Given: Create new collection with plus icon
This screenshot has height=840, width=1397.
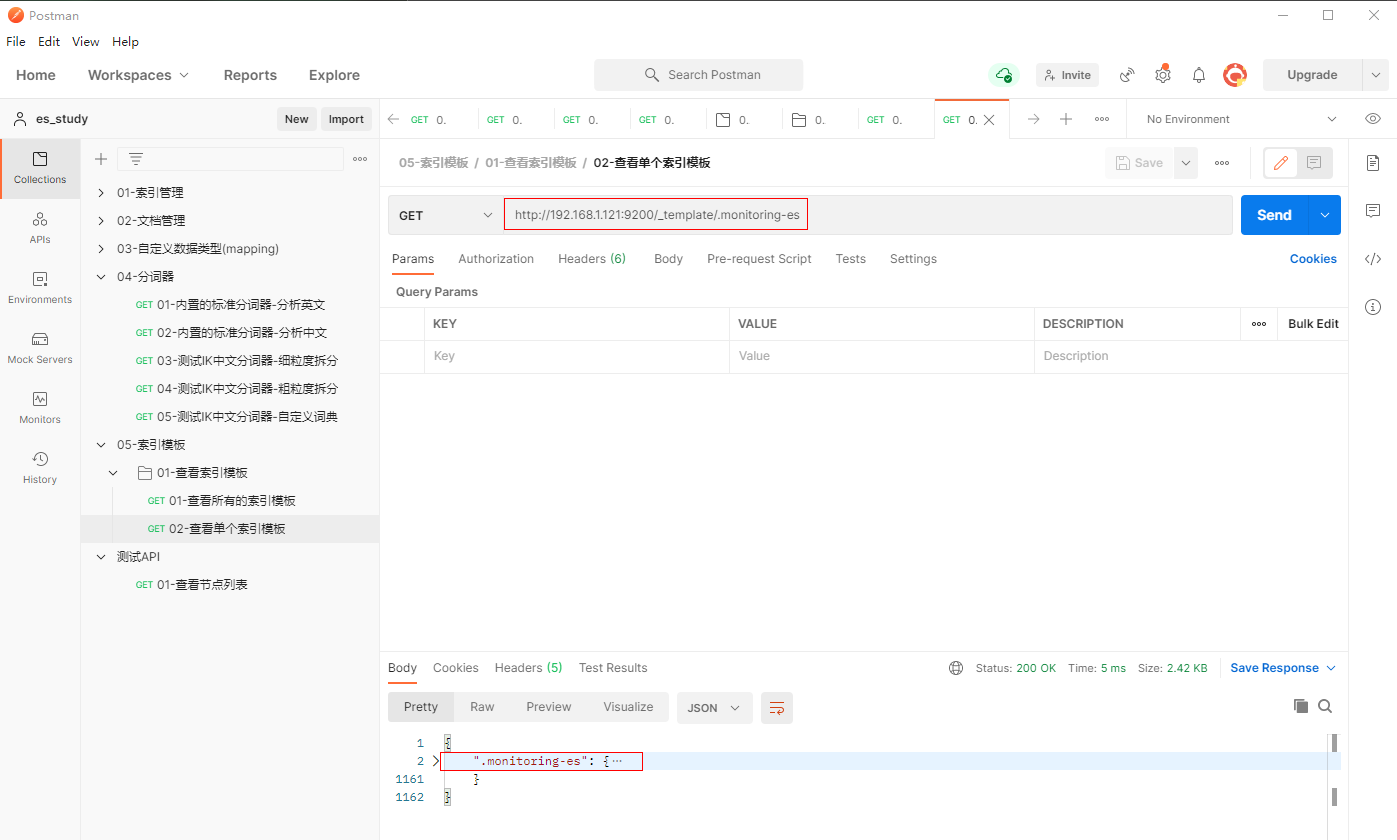Looking at the screenshot, I should [x=101, y=159].
